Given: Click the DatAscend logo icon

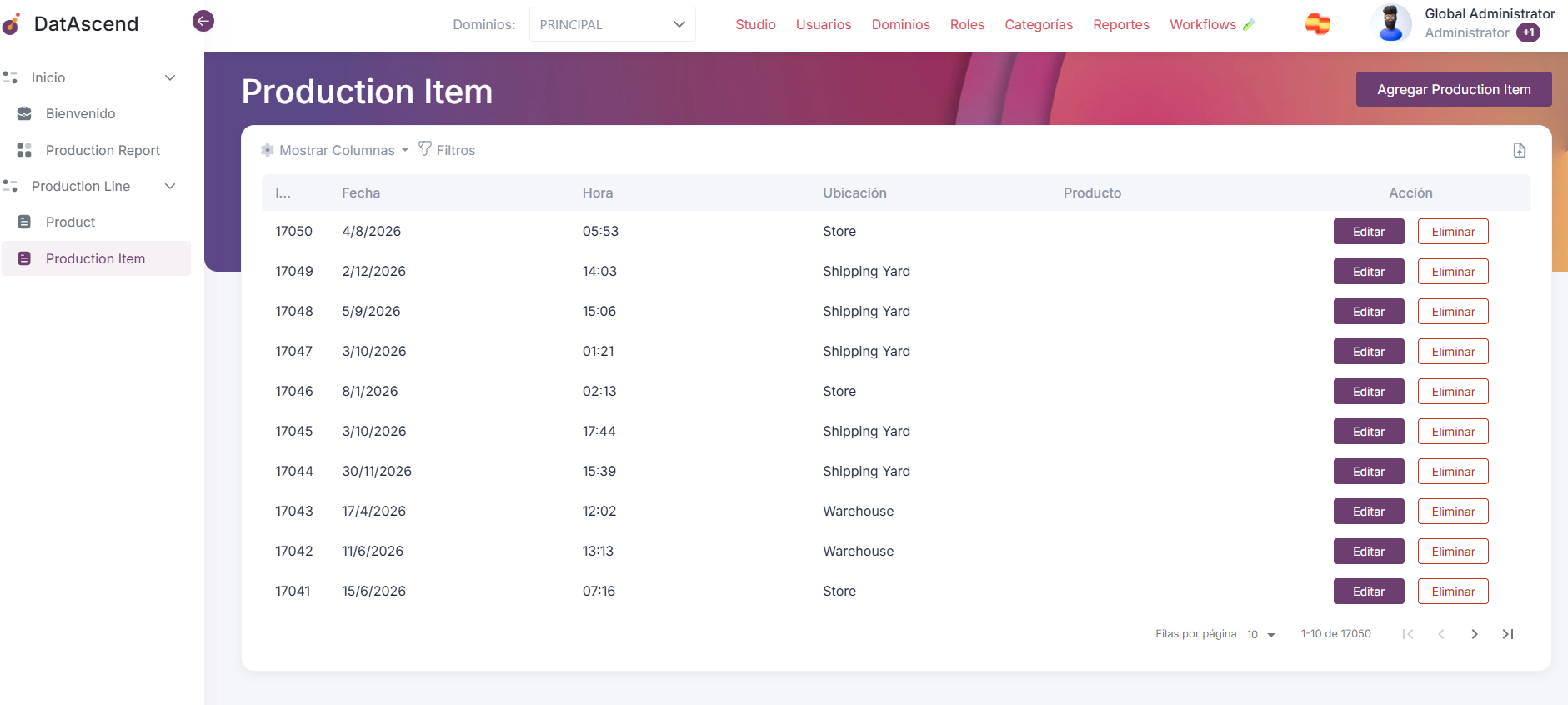Looking at the screenshot, I should coord(12,24).
